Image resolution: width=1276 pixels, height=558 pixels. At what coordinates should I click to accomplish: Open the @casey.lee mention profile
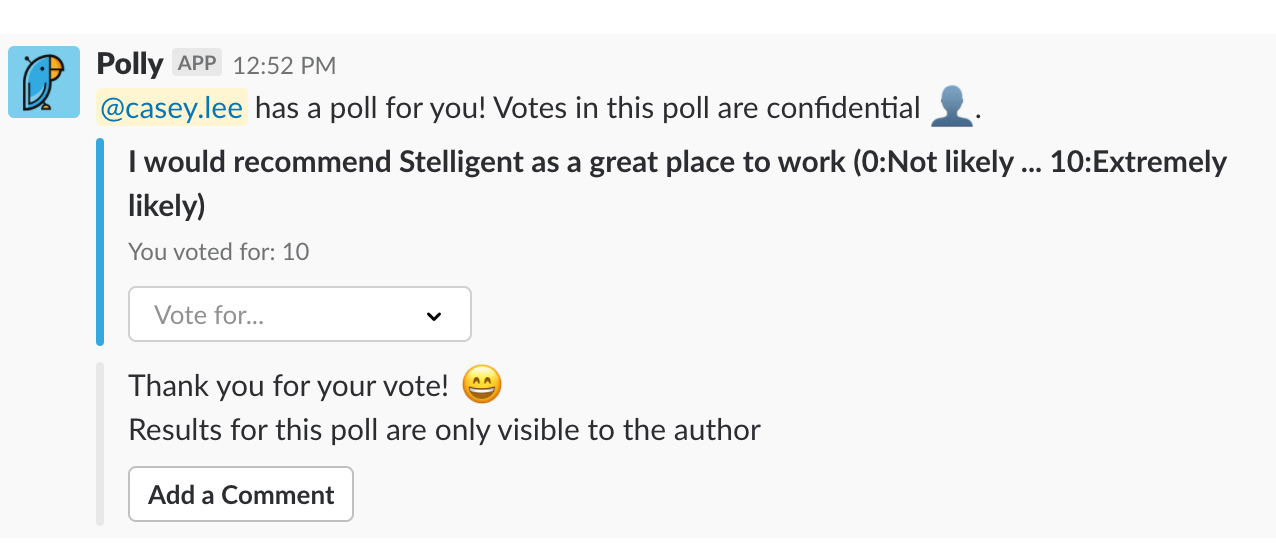(172, 108)
